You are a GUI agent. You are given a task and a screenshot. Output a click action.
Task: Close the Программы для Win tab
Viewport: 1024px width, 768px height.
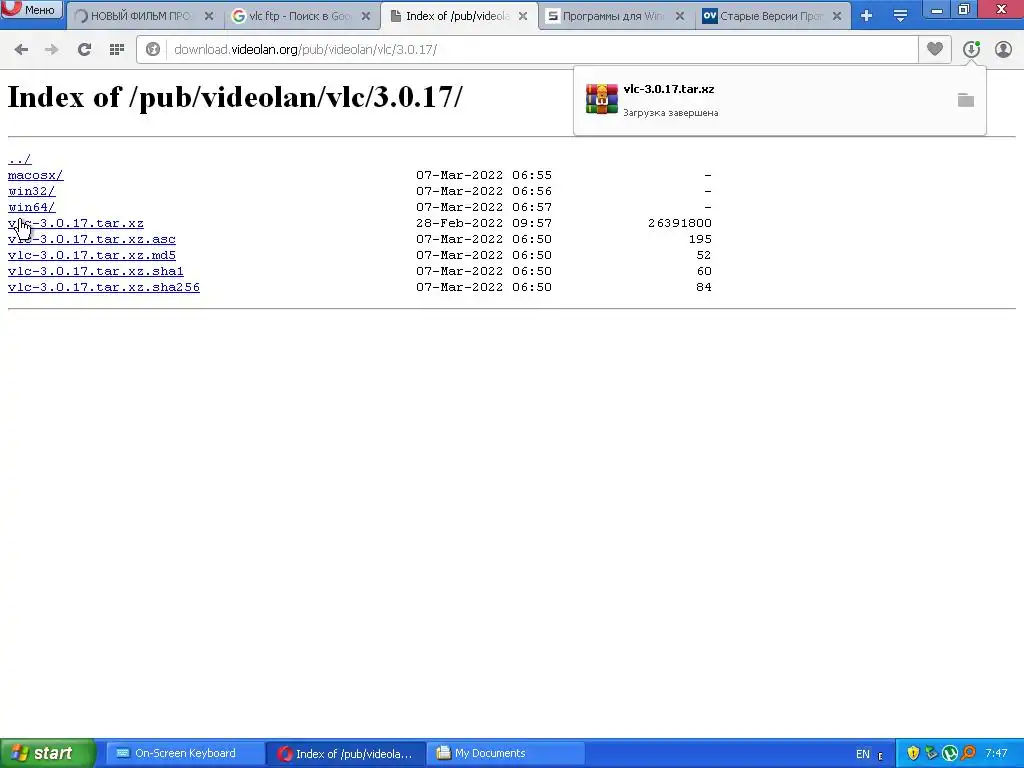[x=680, y=16]
